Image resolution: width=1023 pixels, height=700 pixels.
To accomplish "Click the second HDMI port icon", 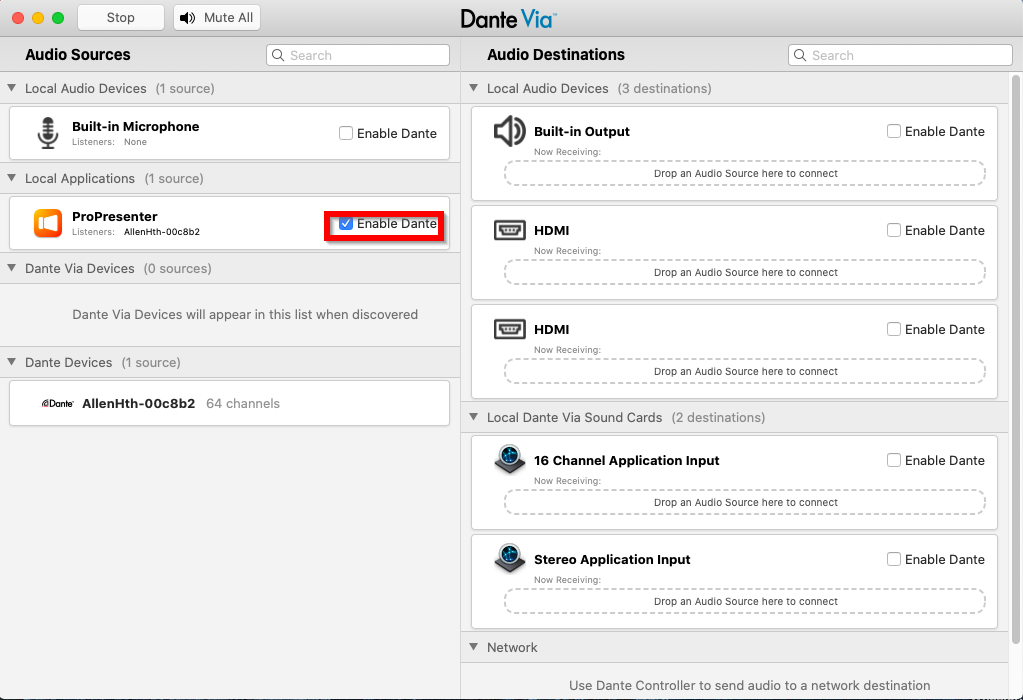I will point(510,329).
